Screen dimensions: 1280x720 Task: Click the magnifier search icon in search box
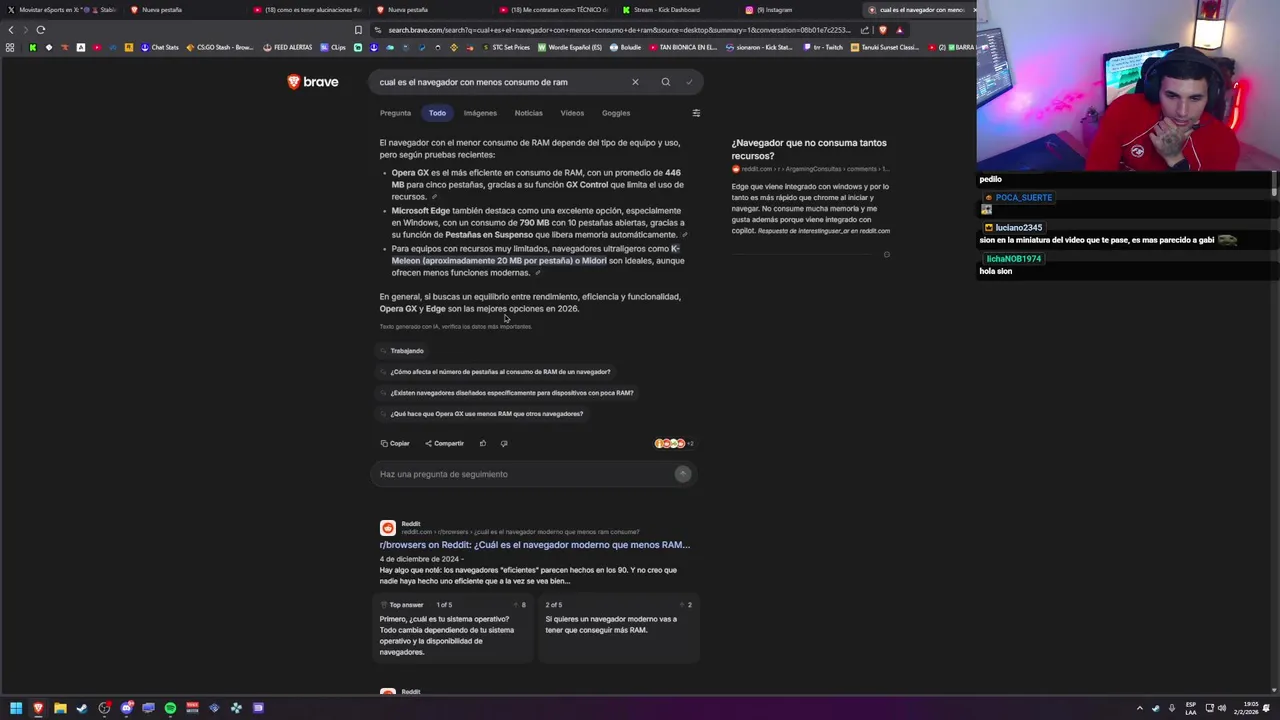665,82
